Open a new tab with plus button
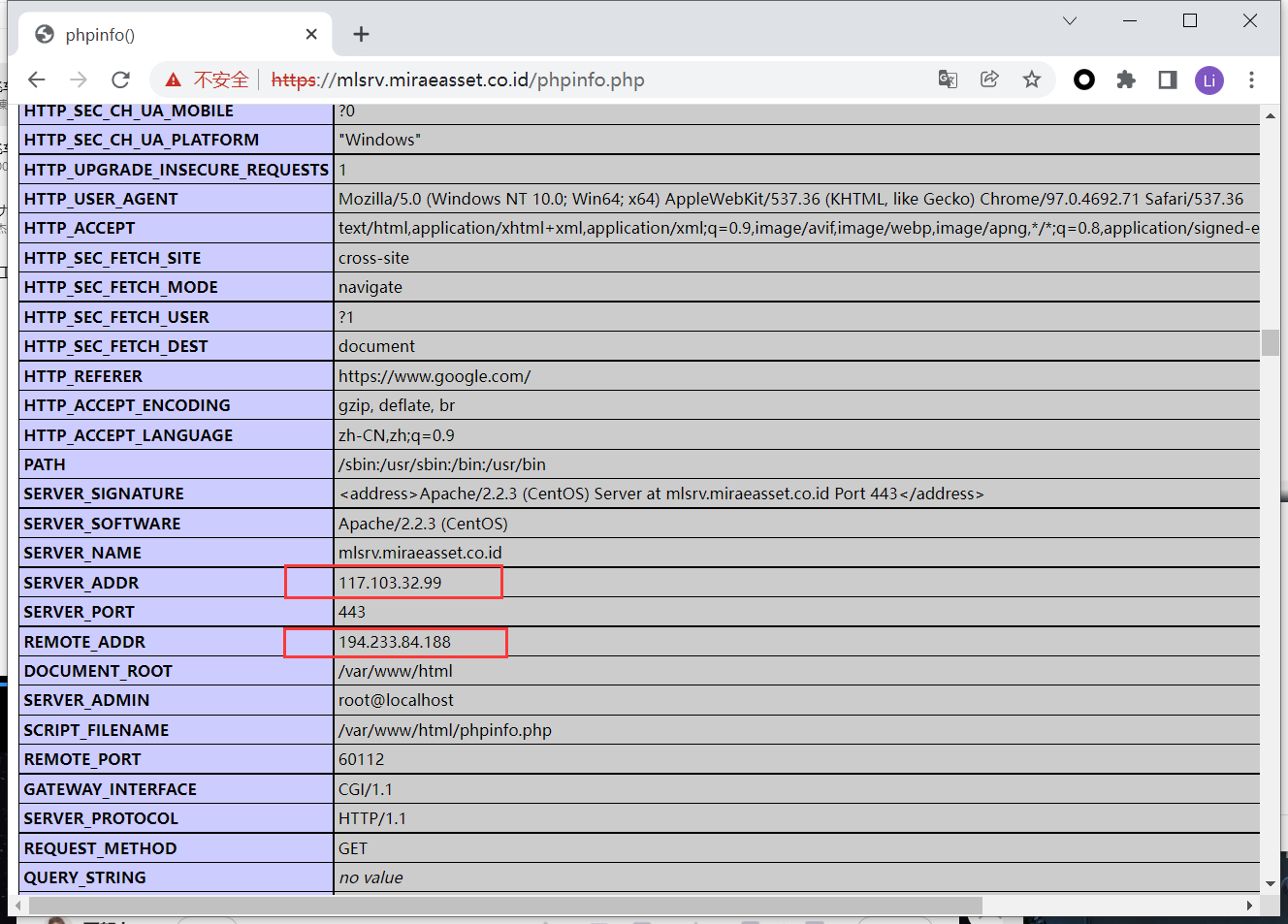The width and height of the screenshot is (1288, 924). click(361, 34)
